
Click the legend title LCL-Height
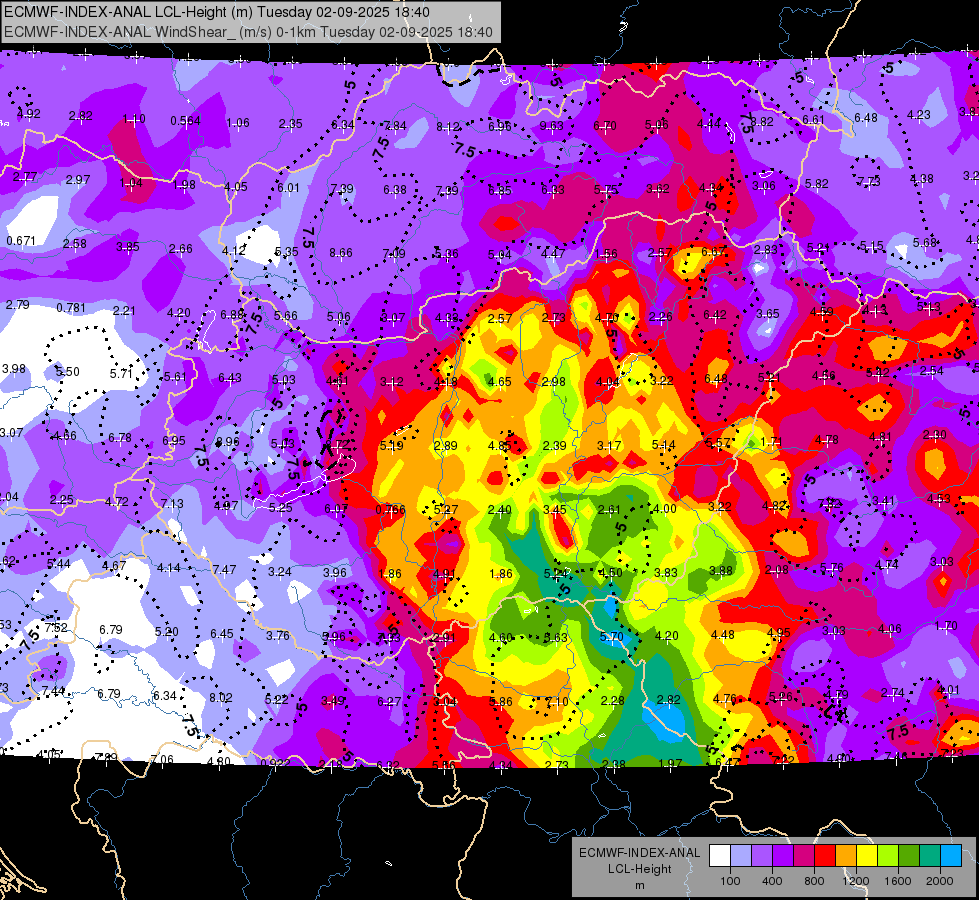pos(640,869)
